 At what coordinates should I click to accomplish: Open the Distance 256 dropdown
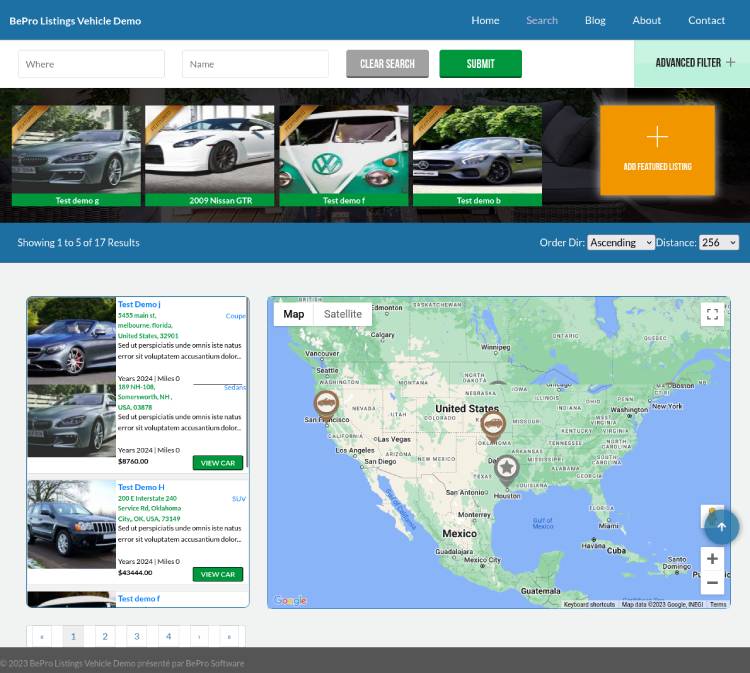tap(719, 243)
